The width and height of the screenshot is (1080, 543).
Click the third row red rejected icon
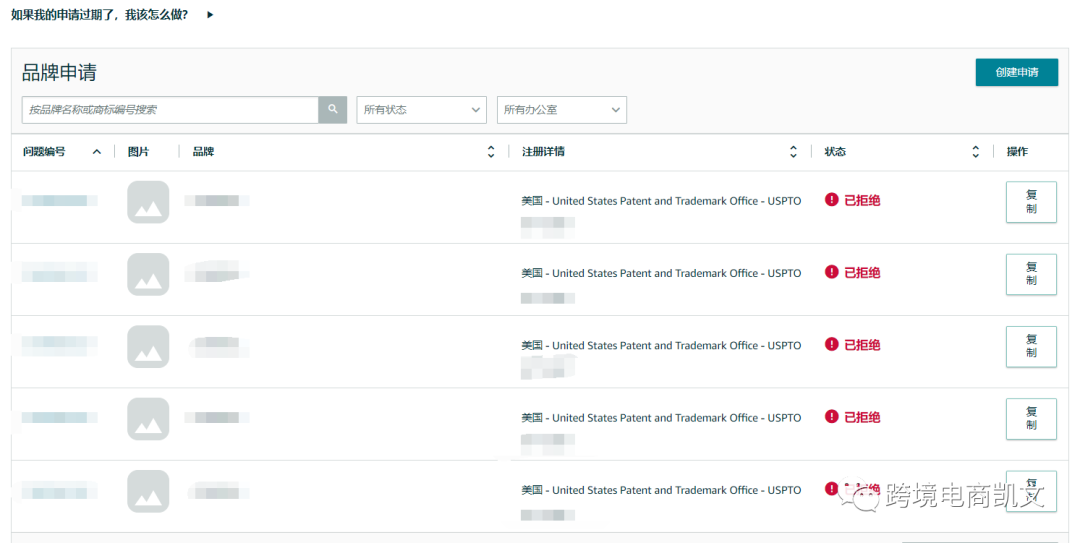(x=831, y=345)
